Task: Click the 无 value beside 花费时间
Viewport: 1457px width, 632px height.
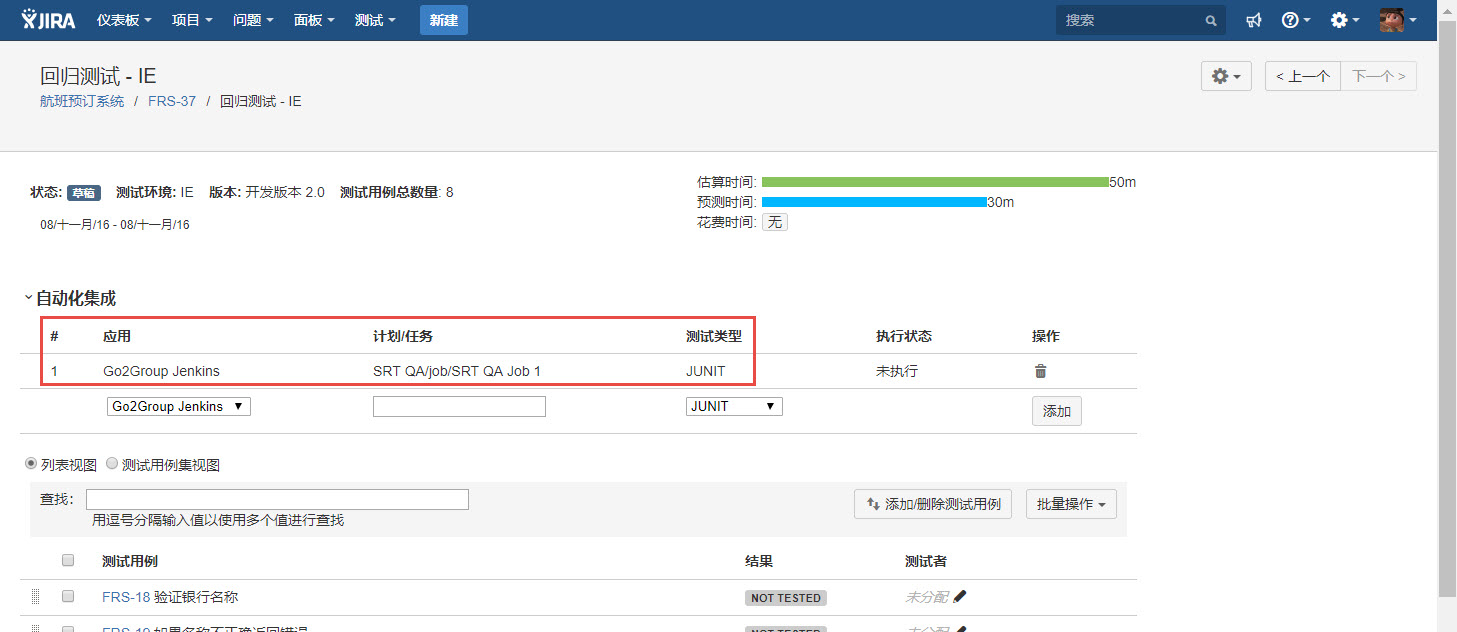Action: (775, 222)
